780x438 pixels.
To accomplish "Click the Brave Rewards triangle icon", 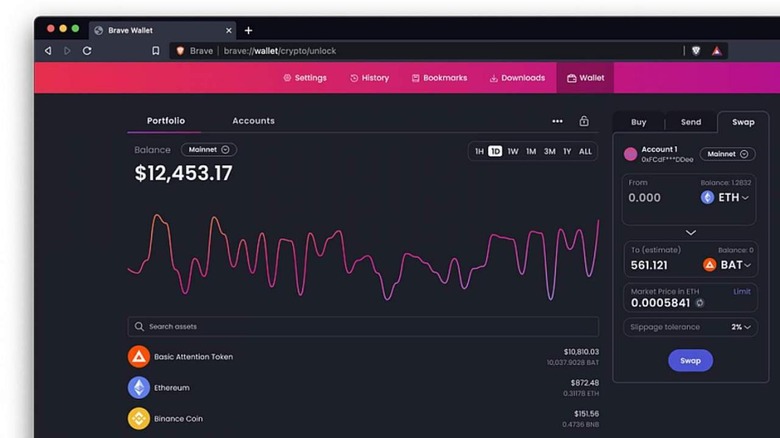I will click(x=717, y=50).
